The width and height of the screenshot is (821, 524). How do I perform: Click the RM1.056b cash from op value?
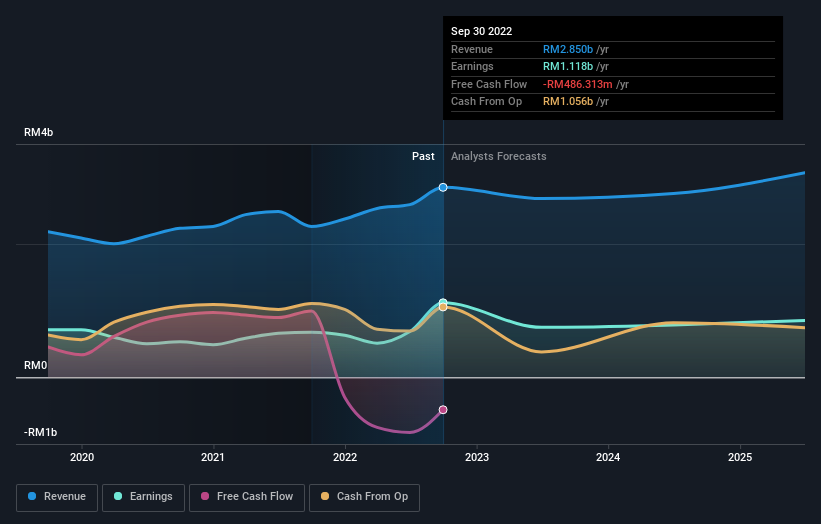coord(568,102)
